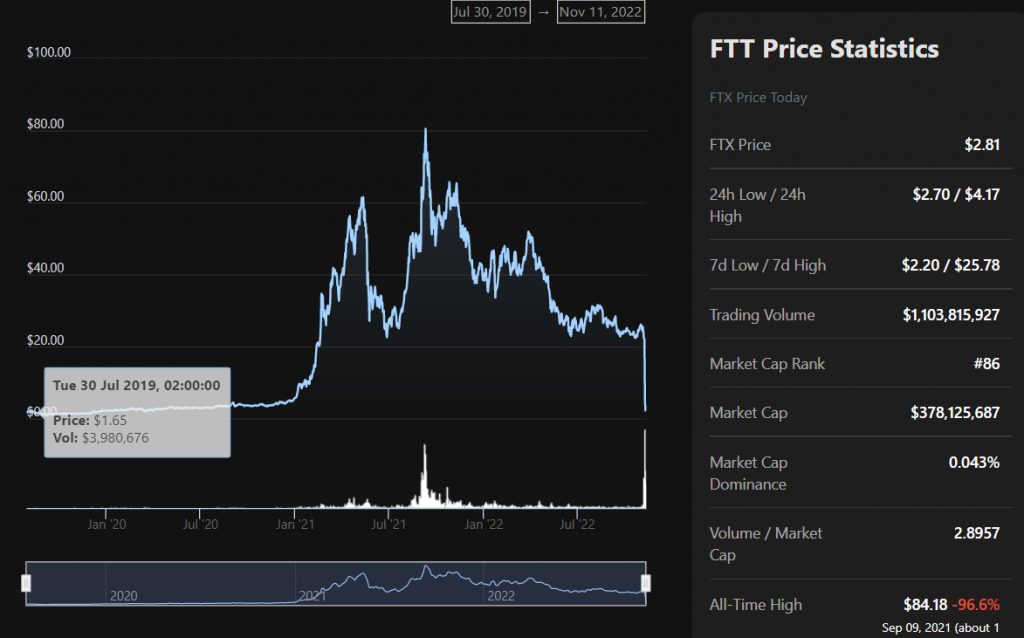
Task: Click the price peak near $80 on chart
Action: (x=426, y=130)
